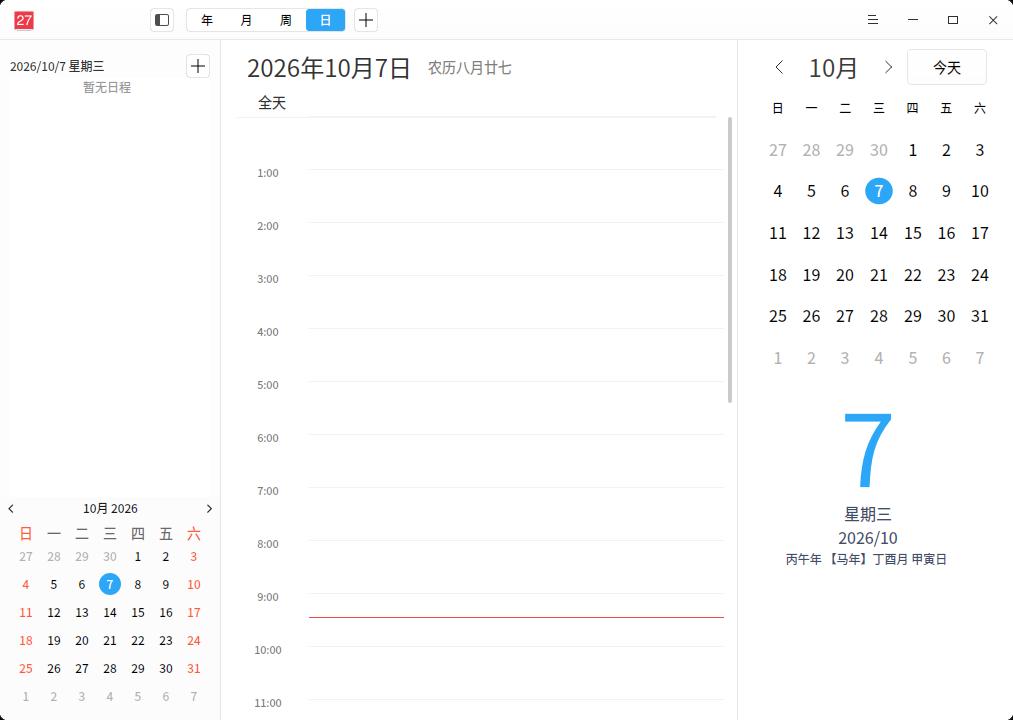Previous month arrow in sidebar mini calendar
Viewport: 1013px width, 720px height.
click(11, 509)
